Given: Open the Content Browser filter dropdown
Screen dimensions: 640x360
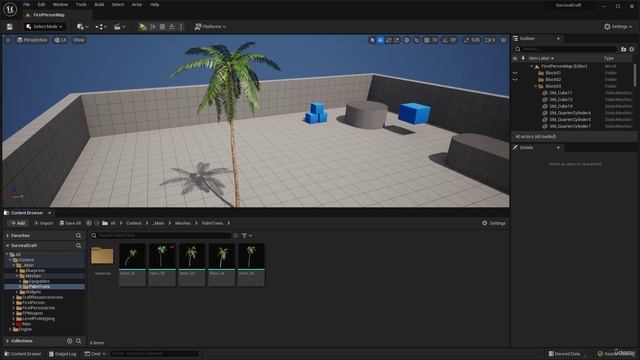Looking at the screenshot, I should click(247, 236).
